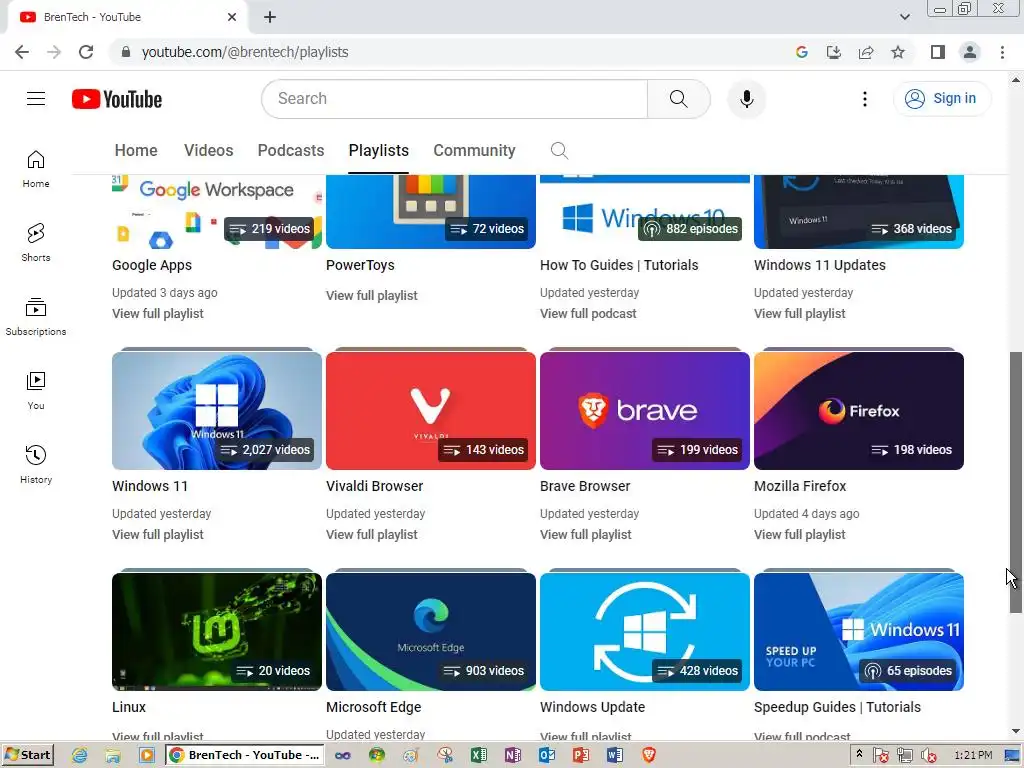Reload the page
Image resolution: width=1024 pixels, height=768 pixels.
[x=86, y=52]
